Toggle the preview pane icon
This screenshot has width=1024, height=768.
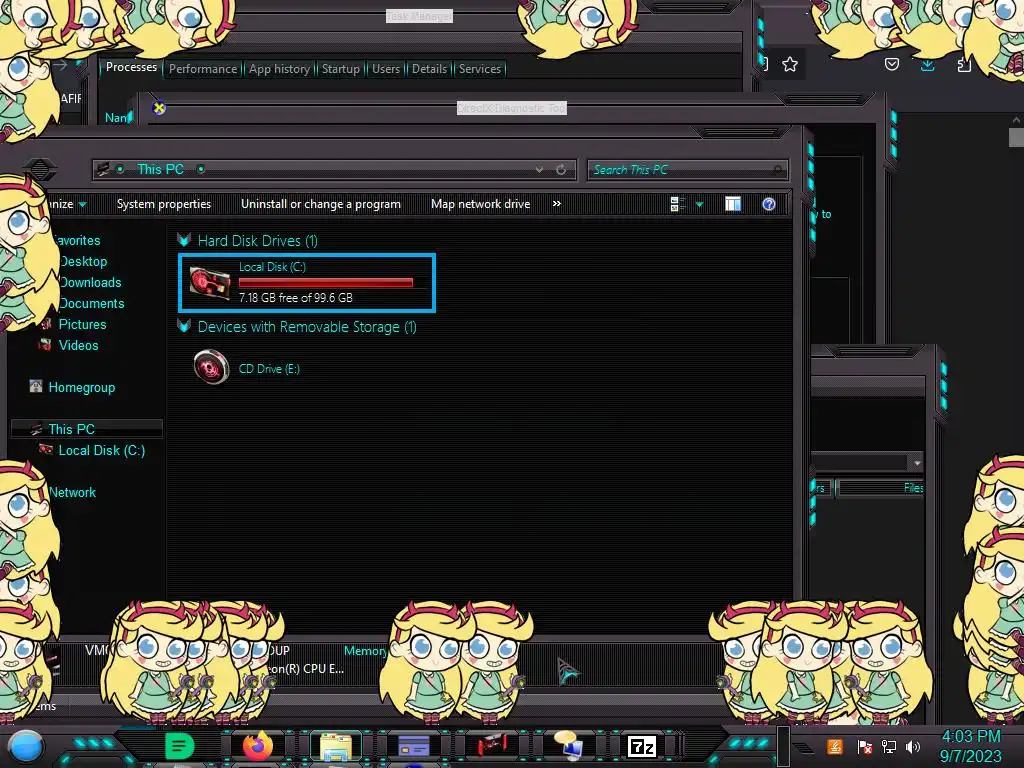click(733, 204)
